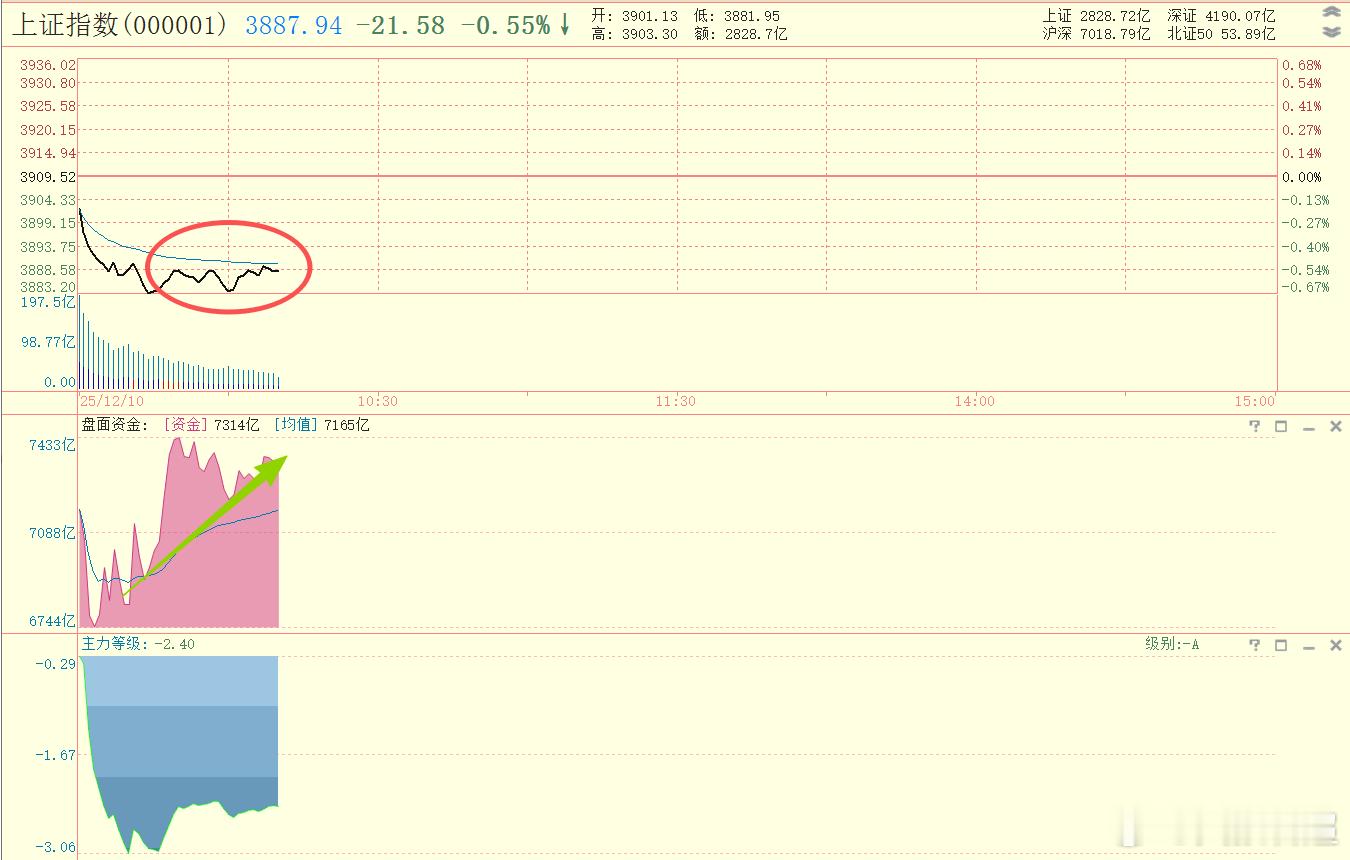Click the 3936.02 top price axis label
Viewport: 1350px width, 860px height.
pos(47,64)
